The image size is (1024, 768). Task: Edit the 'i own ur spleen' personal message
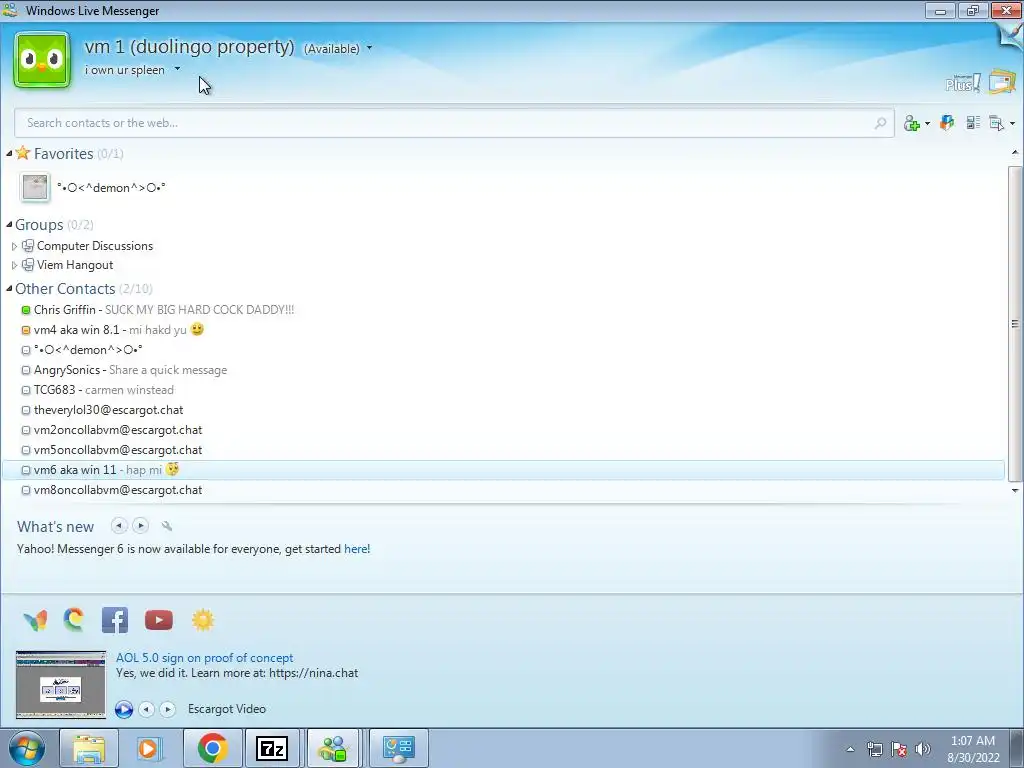click(x=125, y=70)
